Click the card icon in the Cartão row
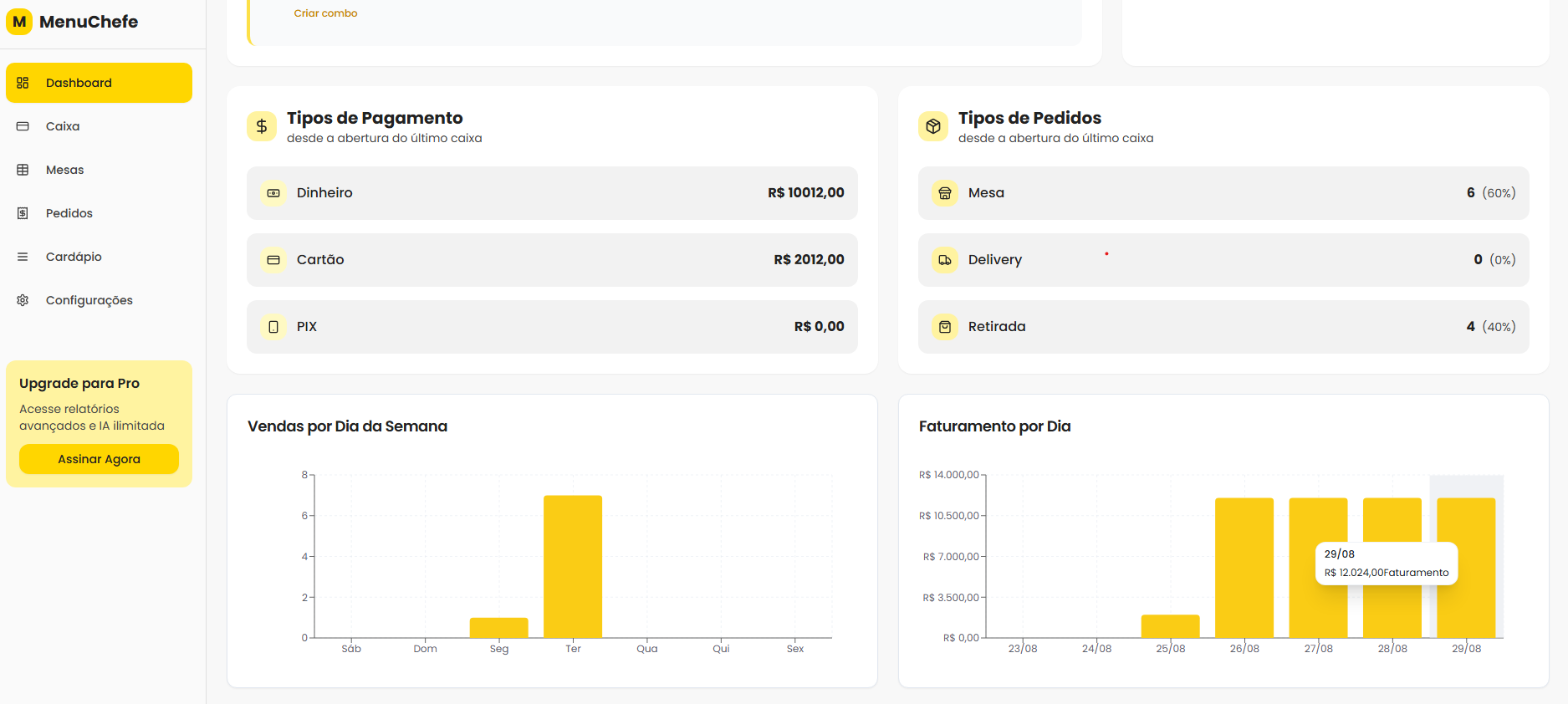The width and height of the screenshot is (1568, 704). tap(273, 260)
